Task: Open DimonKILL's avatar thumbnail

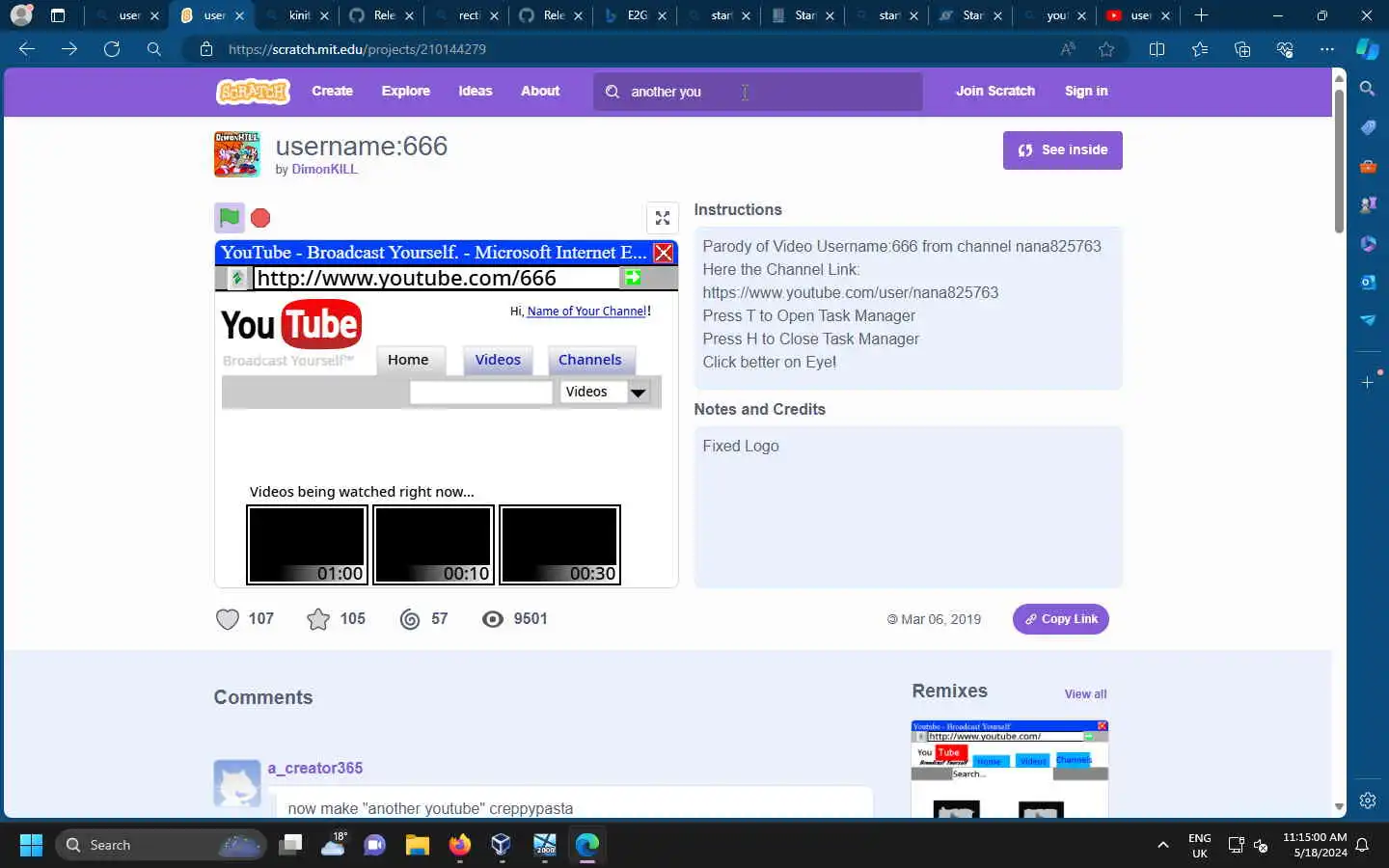Action: click(237, 154)
